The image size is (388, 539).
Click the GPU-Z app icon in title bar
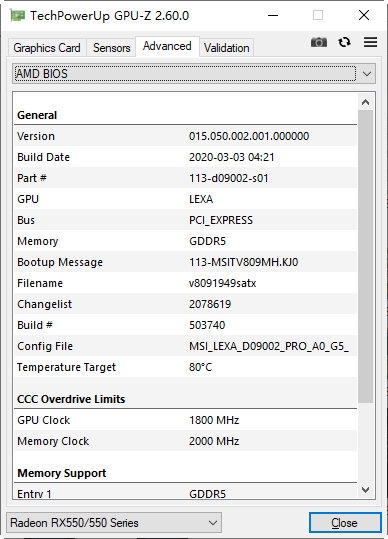[17, 15]
